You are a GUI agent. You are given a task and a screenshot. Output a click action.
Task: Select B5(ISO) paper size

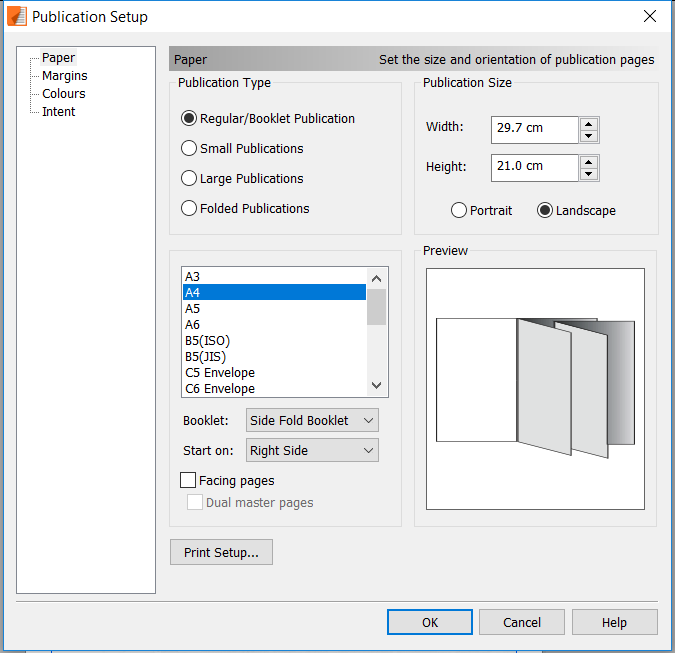274,340
